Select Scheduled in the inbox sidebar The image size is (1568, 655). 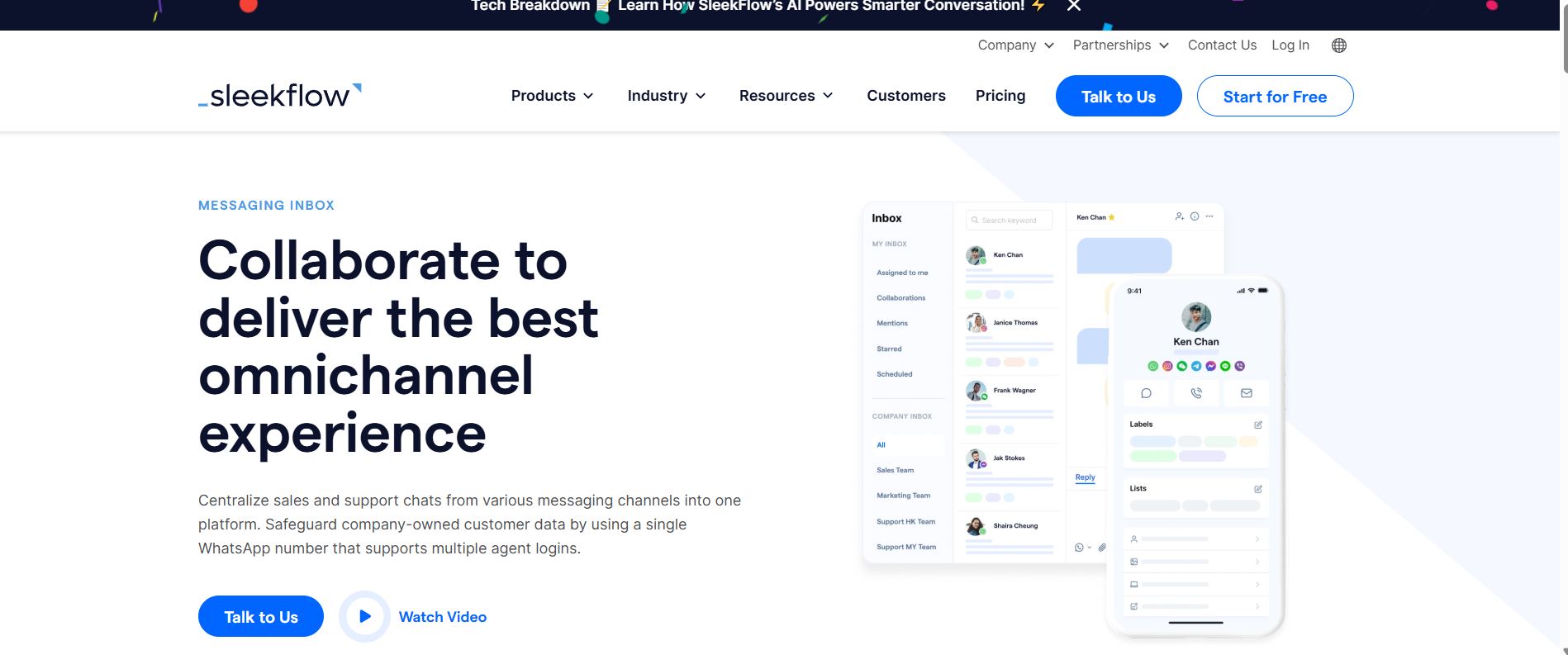click(x=895, y=374)
